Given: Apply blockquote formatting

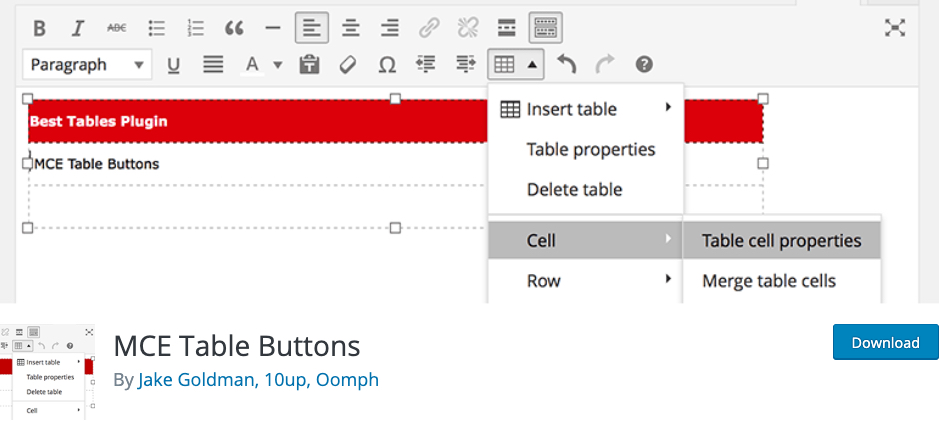Looking at the screenshot, I should 234,28.
